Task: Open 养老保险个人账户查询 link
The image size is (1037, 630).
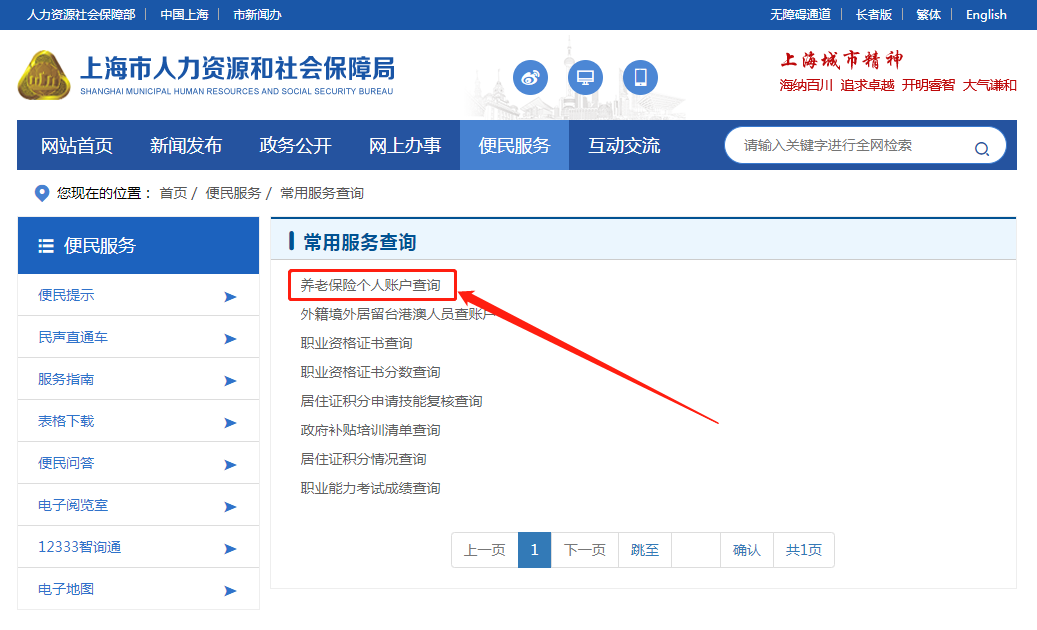Action: (x=370, y=285)
